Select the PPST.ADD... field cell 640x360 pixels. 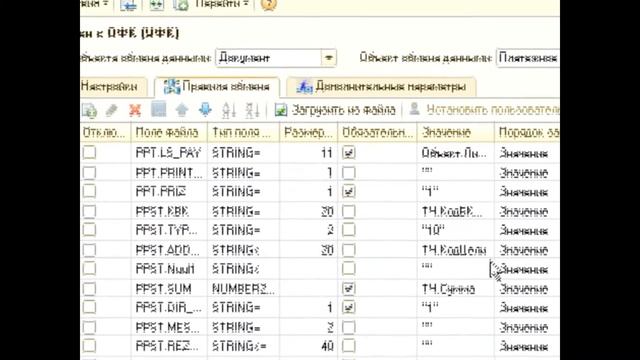tap(169, 250)
